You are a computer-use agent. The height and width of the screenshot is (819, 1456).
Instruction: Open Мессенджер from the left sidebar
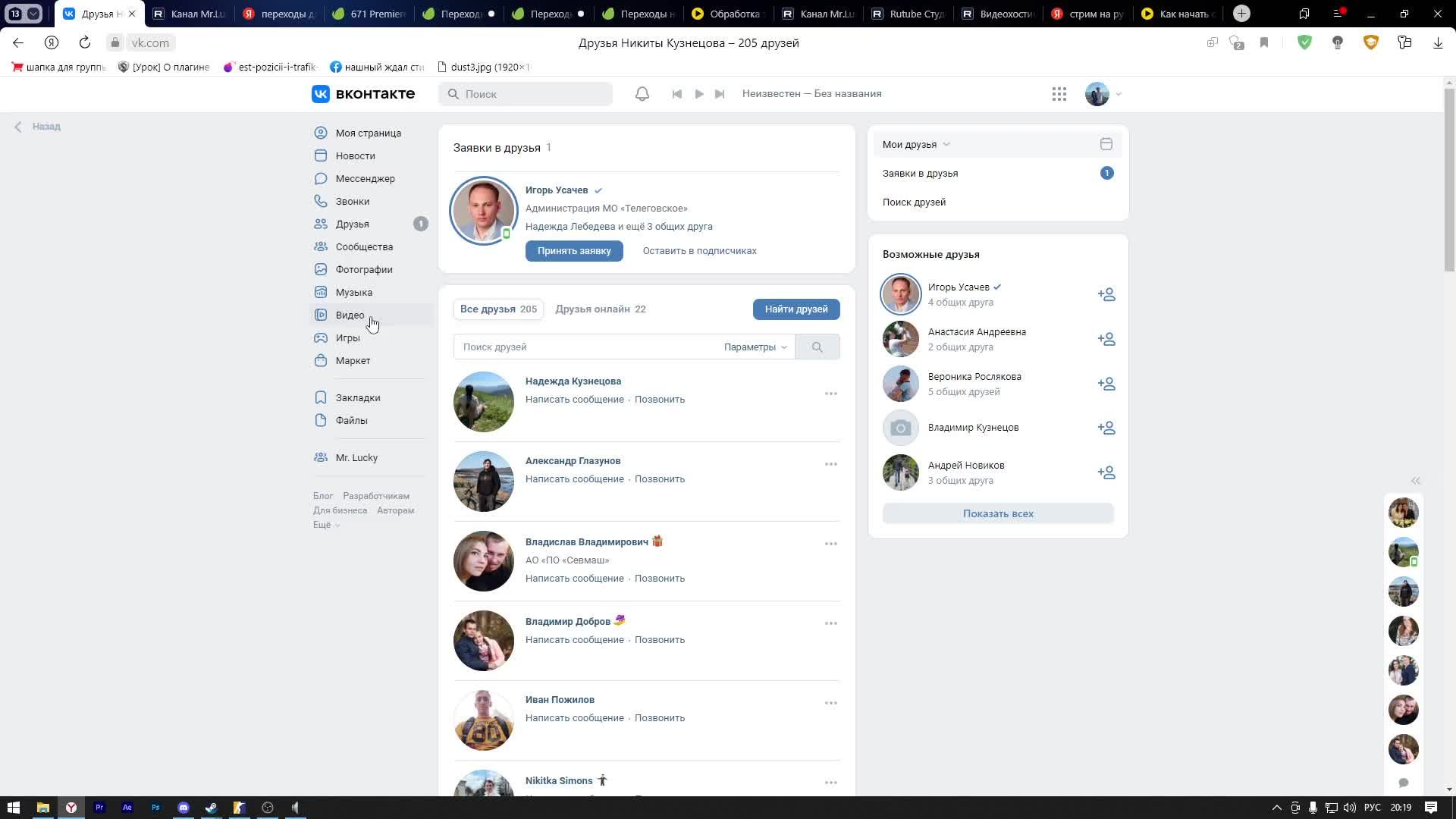click(x=365, y=179)
